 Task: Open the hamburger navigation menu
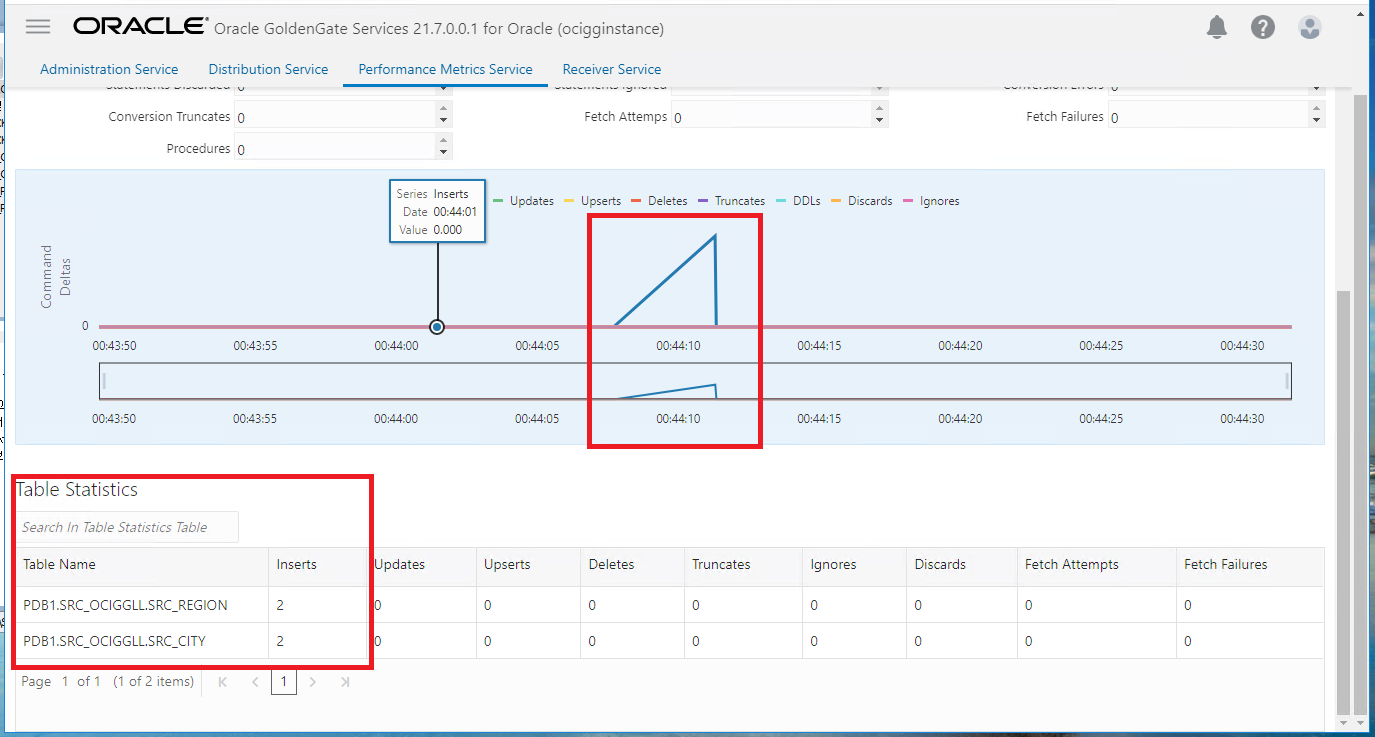38,27
